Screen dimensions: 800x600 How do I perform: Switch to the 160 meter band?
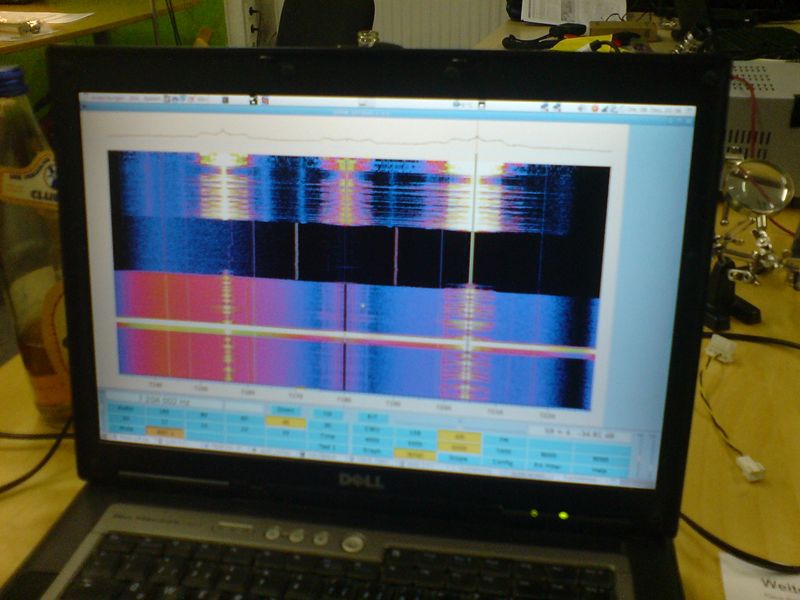click(163, 411)
